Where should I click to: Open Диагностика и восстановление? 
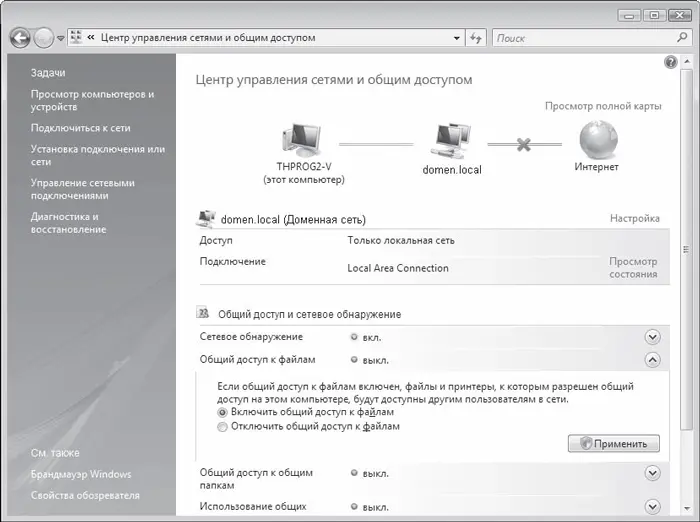pos(68,223)
